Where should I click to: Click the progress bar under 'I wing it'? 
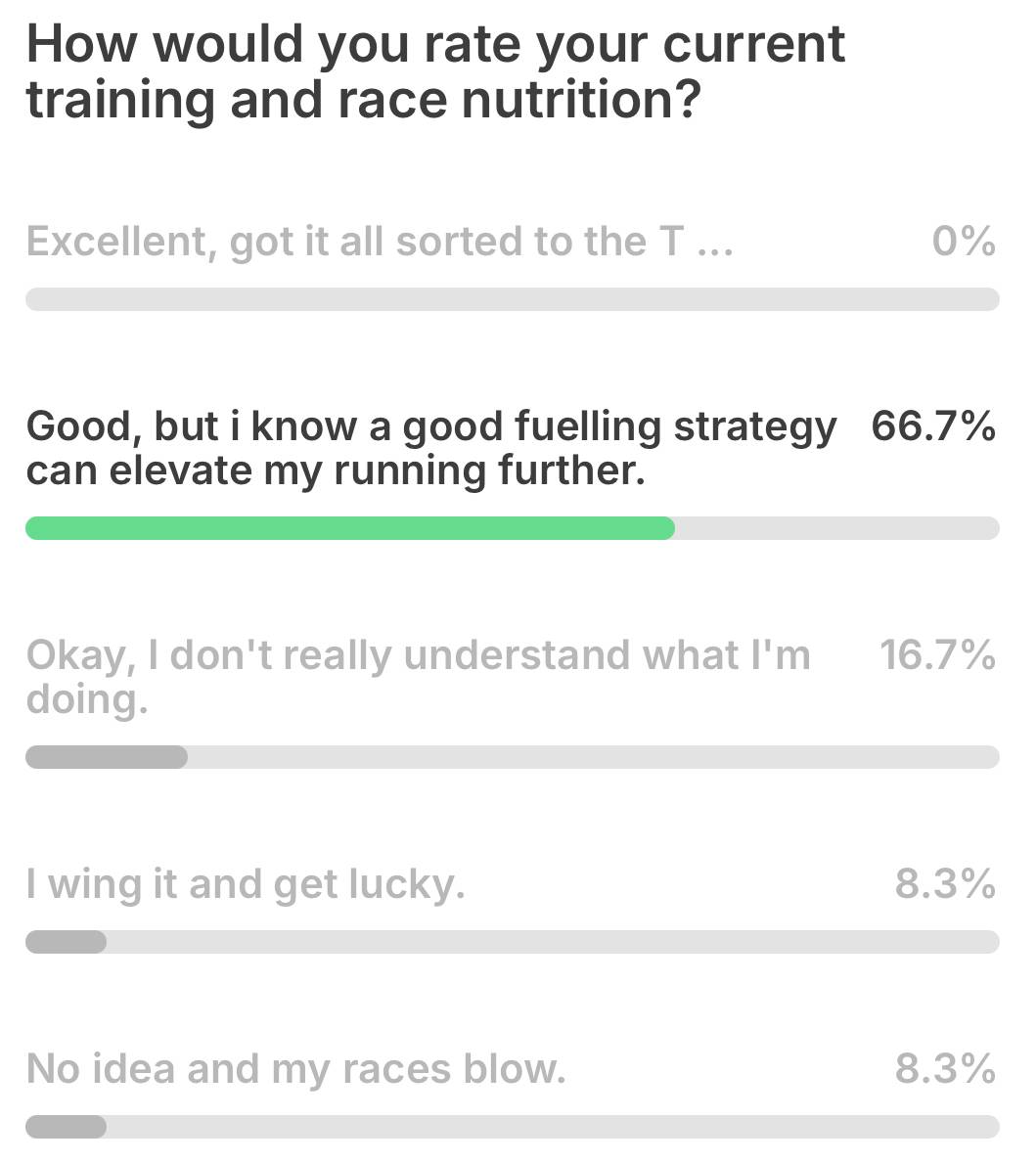(x=513, y=942)
